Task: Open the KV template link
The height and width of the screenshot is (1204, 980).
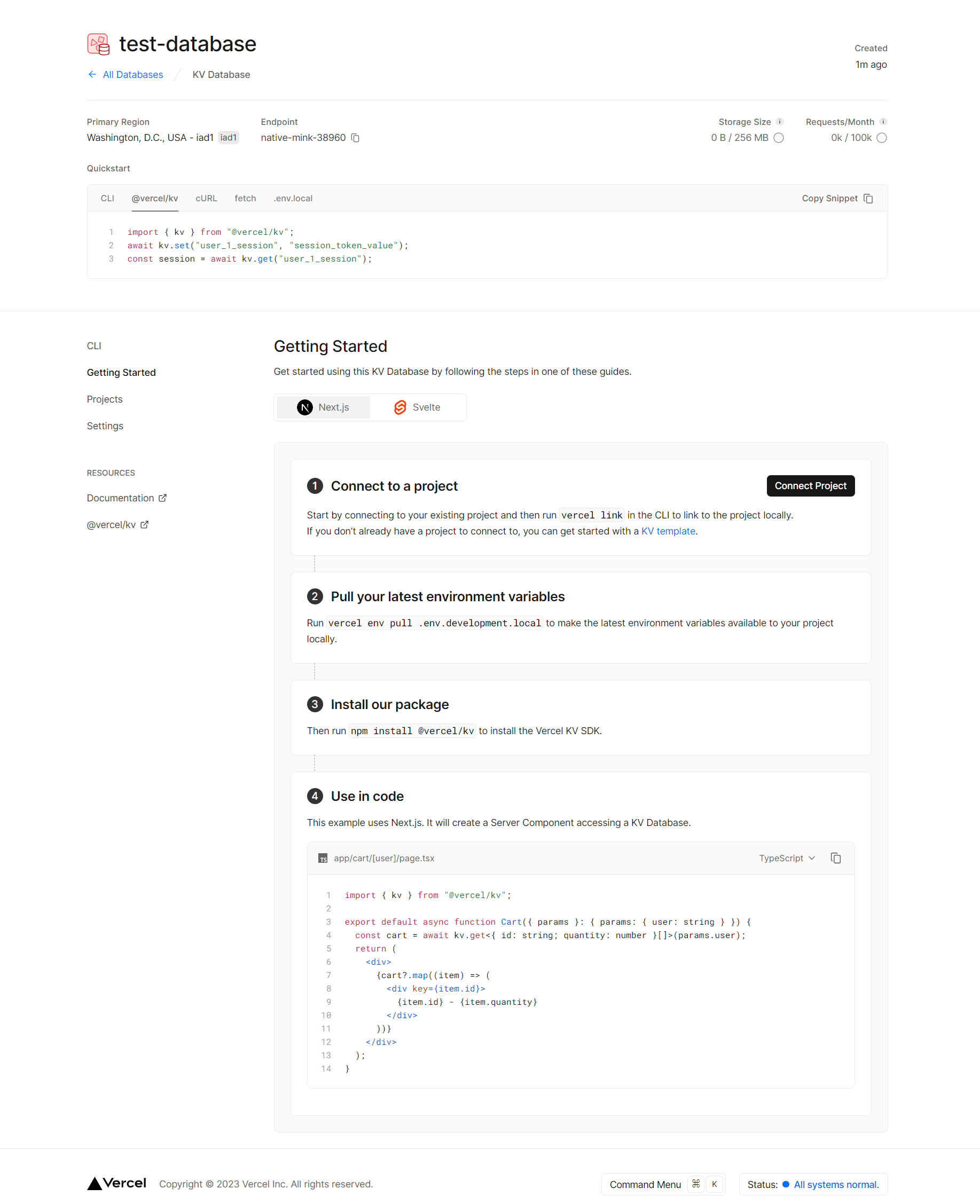Action: pos(668,531)
